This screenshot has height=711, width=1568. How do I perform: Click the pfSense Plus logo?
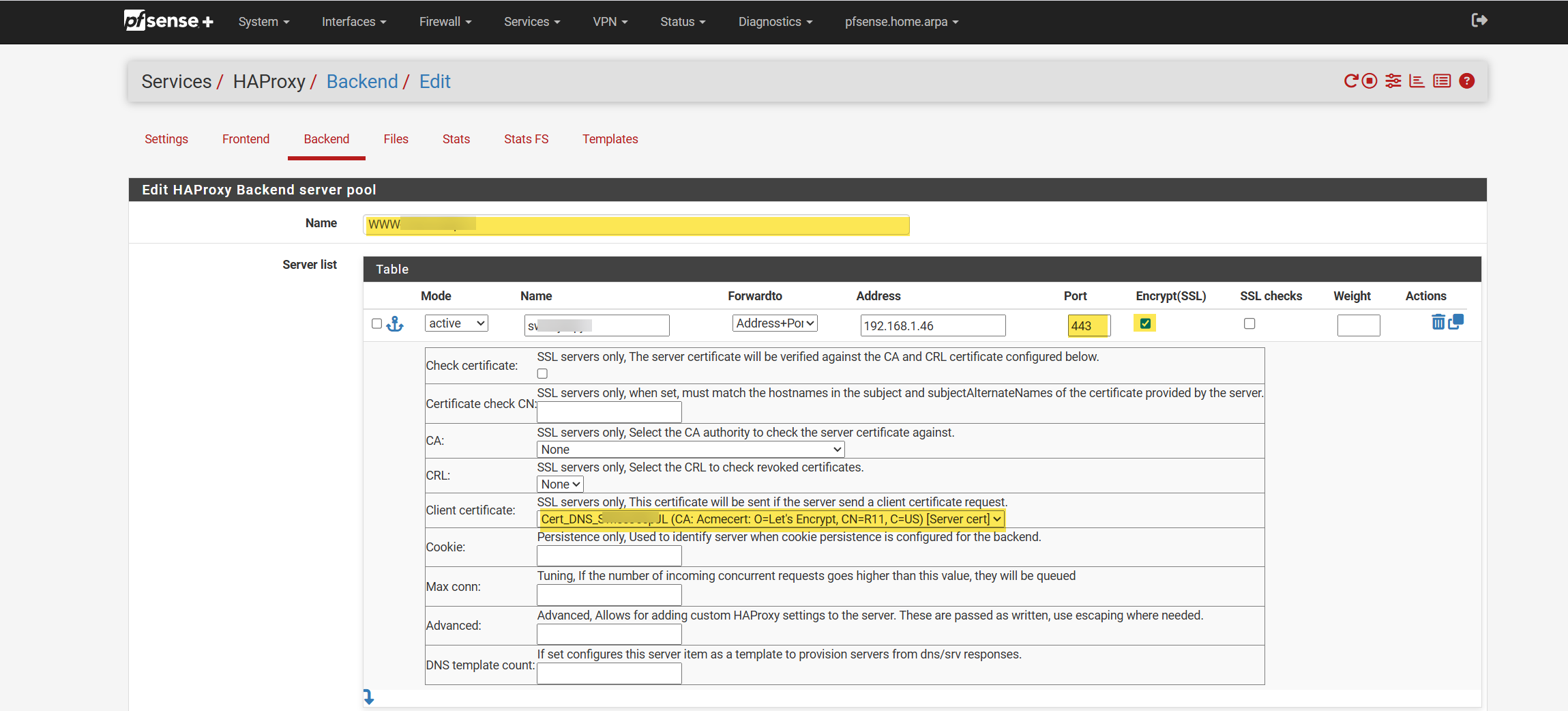[168, 21]
